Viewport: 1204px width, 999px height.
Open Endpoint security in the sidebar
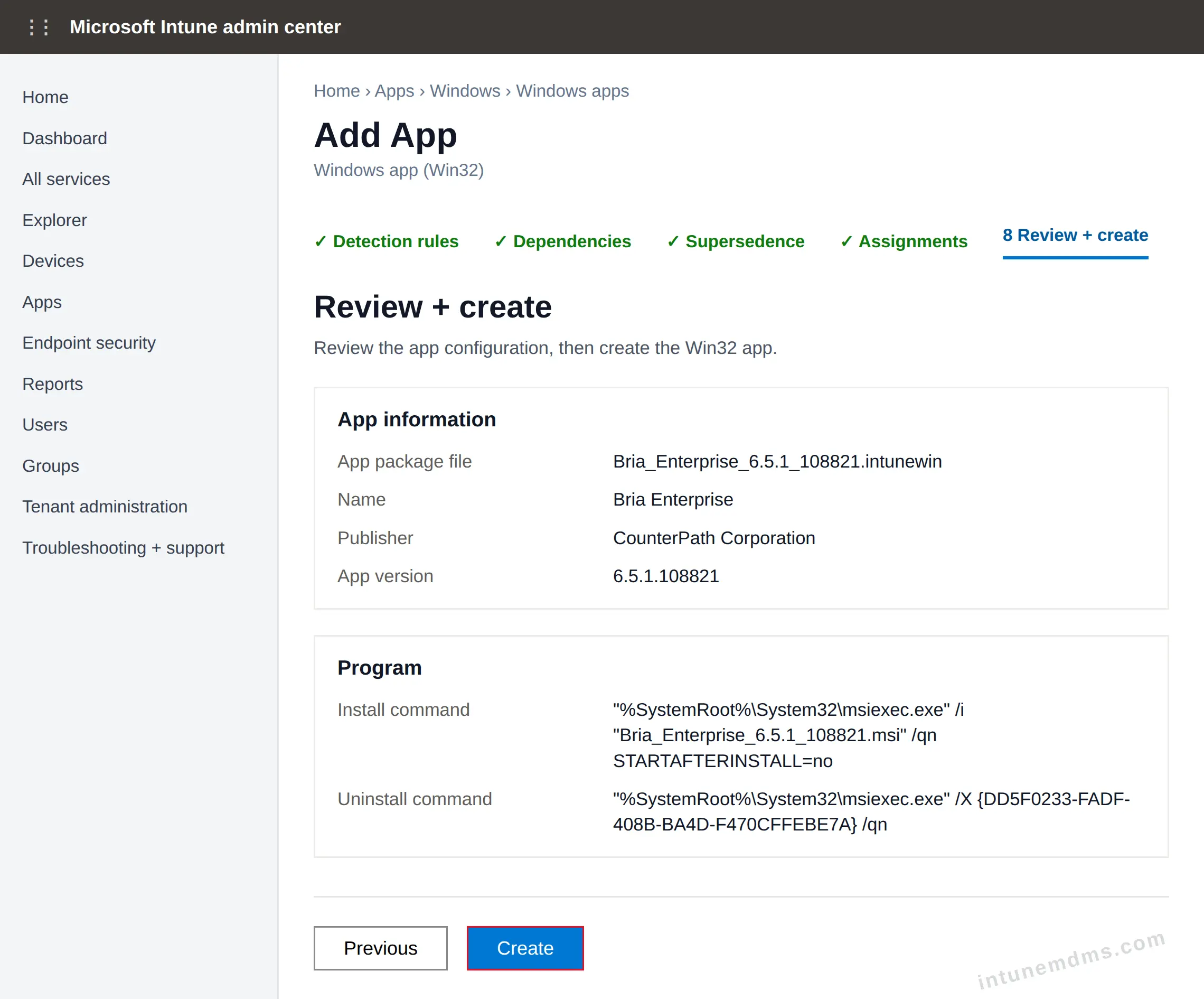(89, 343)
